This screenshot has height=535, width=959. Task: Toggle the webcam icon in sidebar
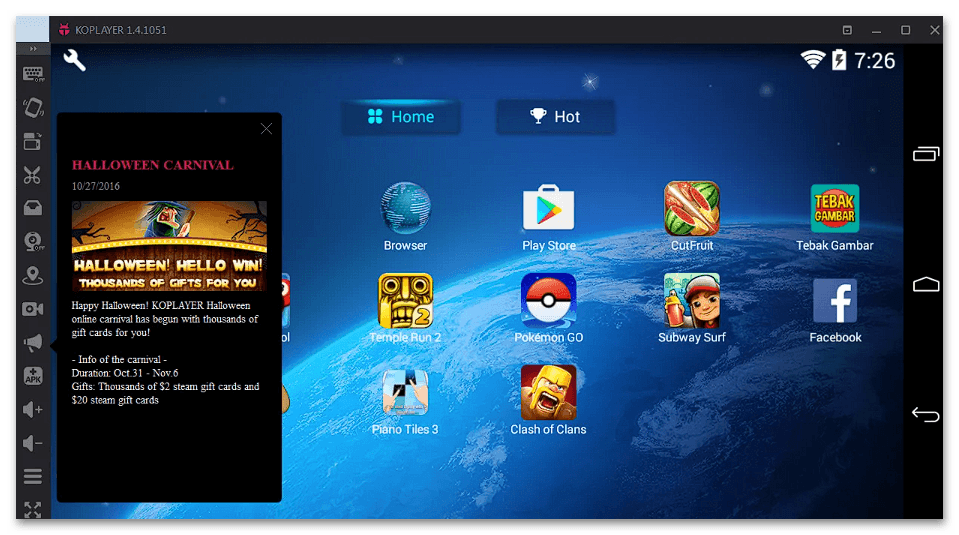pos(33,242)
